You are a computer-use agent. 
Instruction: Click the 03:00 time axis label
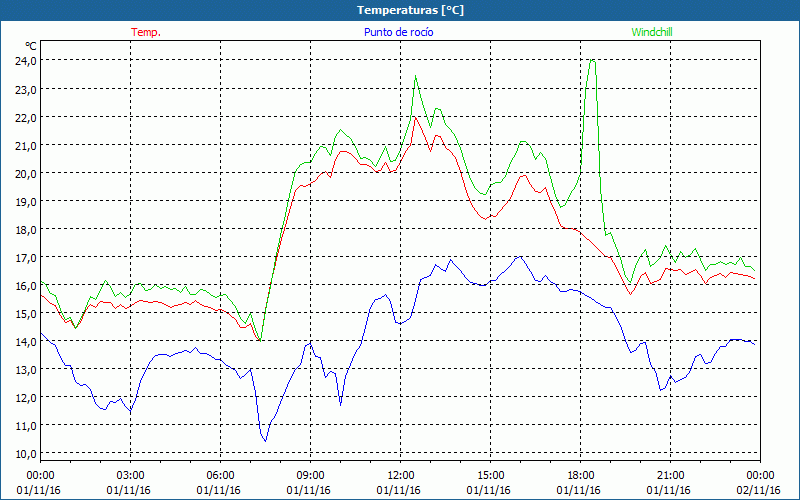pos(131,476)
